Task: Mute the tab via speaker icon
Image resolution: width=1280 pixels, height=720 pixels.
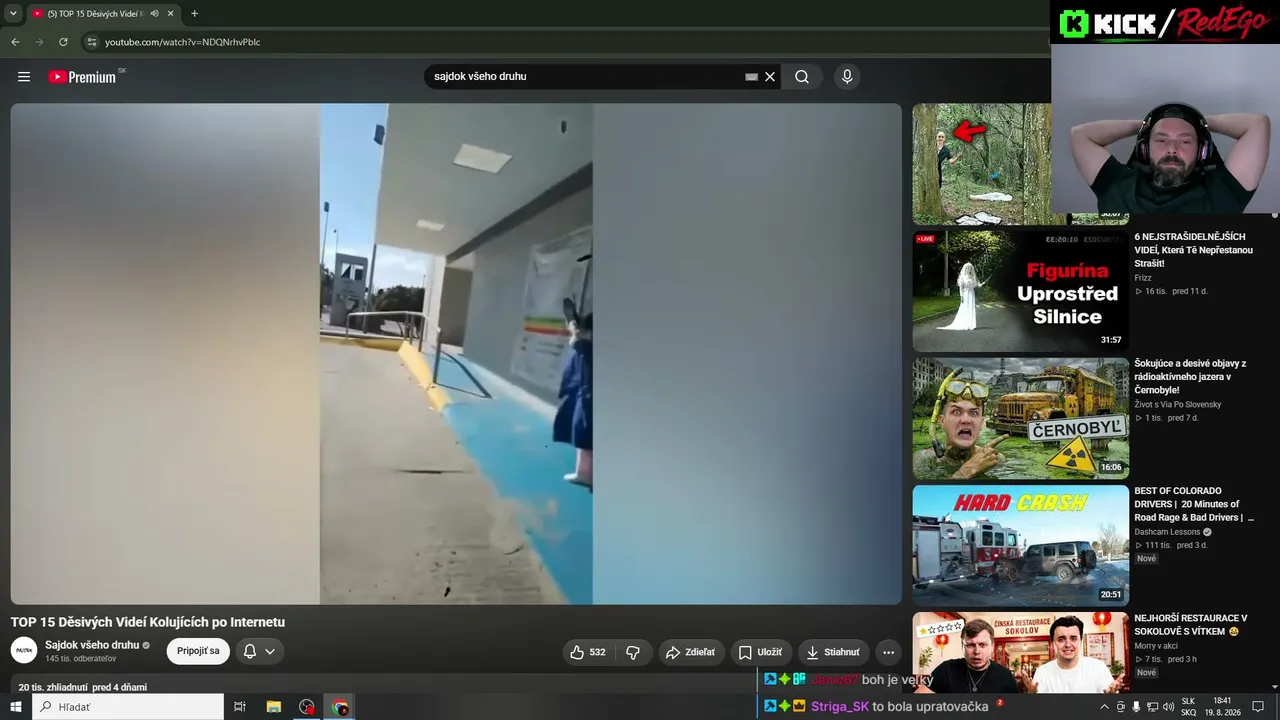Action: (154, 14)
